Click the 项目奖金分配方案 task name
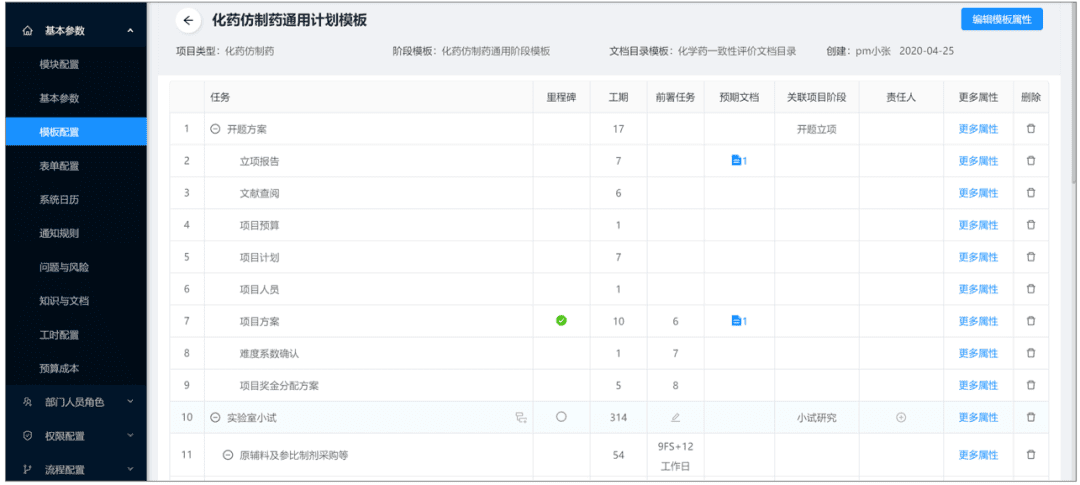Screen dimensions: 1080x485 point(279,385)
